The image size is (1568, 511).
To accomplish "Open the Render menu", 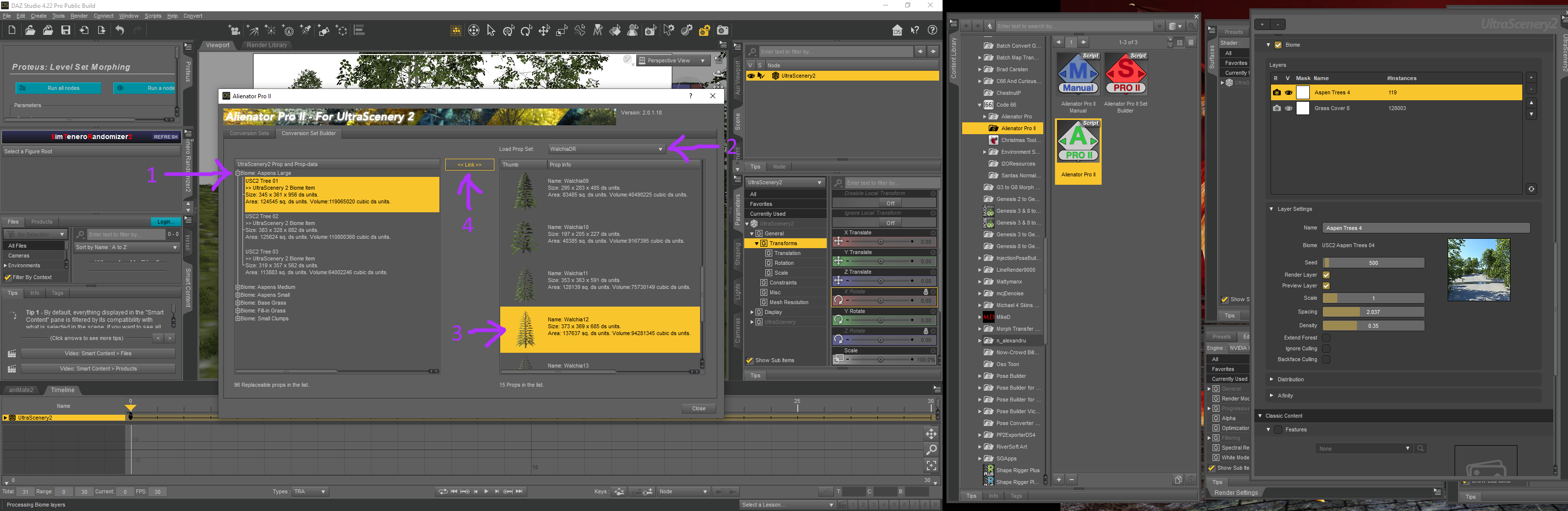I will (79, 16).
